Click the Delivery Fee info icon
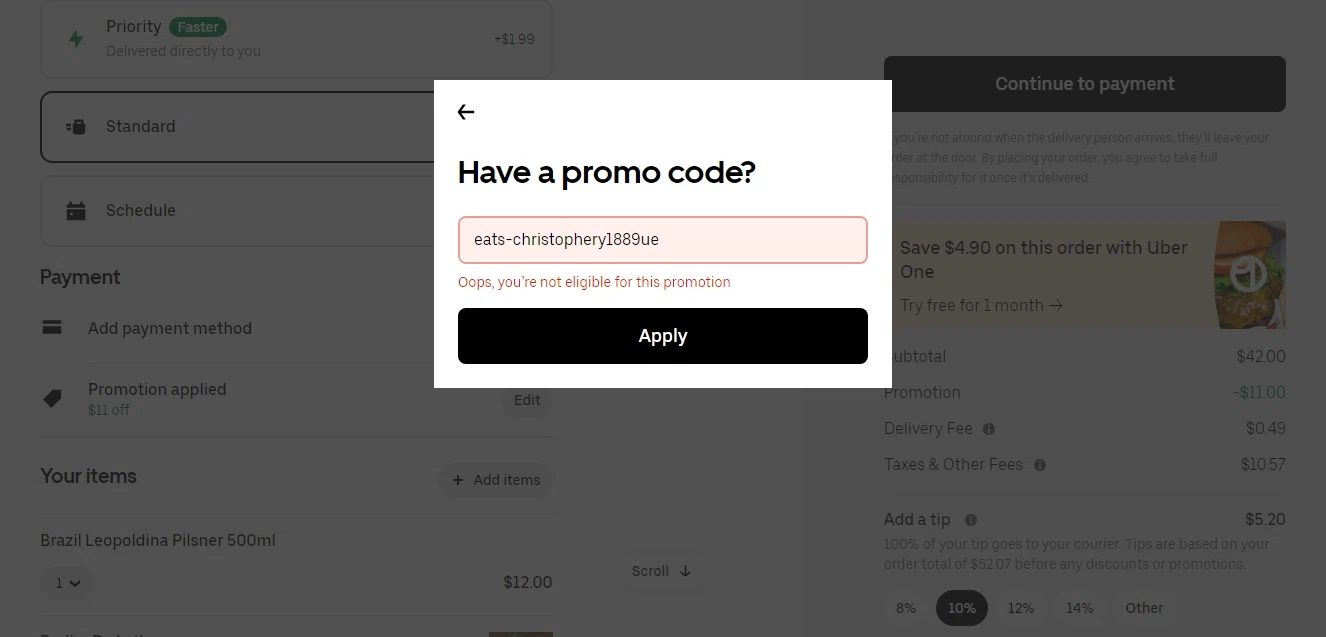1326x637 pixels. (989, 429)
